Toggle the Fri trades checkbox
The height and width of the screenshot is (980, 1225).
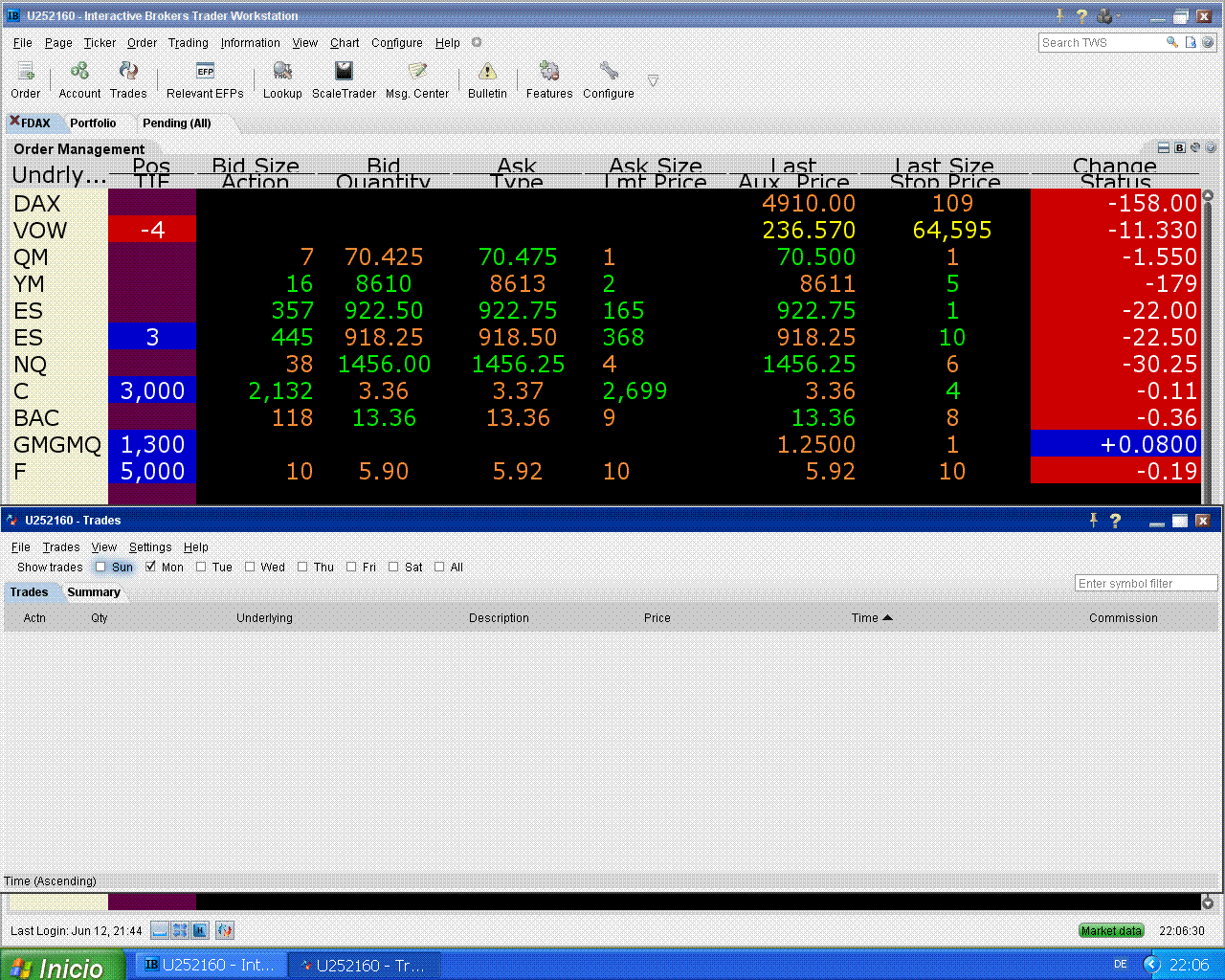(351, 567)
